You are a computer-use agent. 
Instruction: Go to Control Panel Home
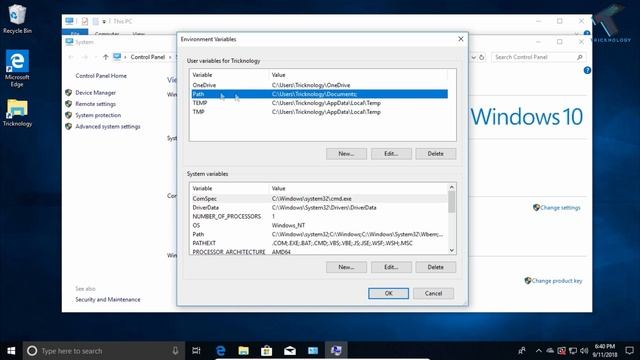pos(101,76)
